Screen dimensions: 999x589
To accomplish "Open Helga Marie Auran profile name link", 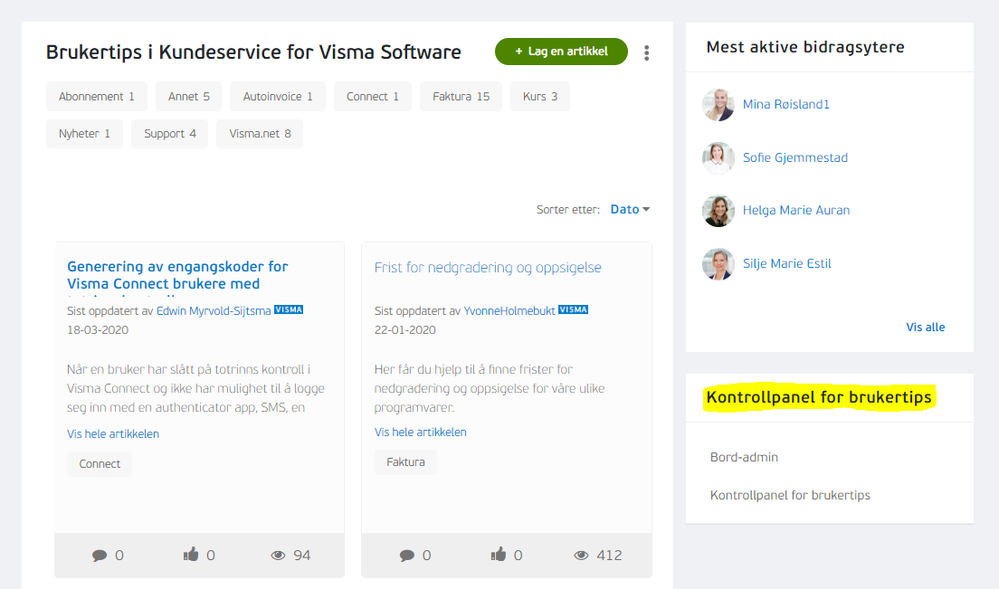I will (x=796, y=210).
